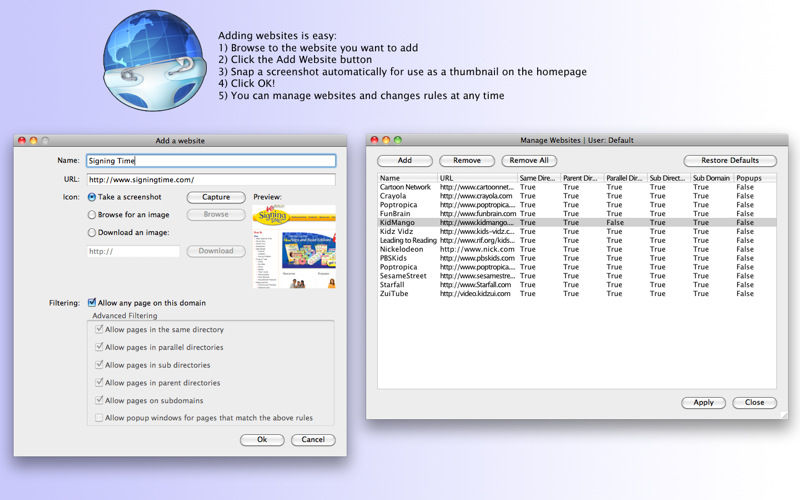The width and height of the screenshot is (800, 500).
Task: Zoom the Manage Websites window with green button
Action: pos(398,140)
